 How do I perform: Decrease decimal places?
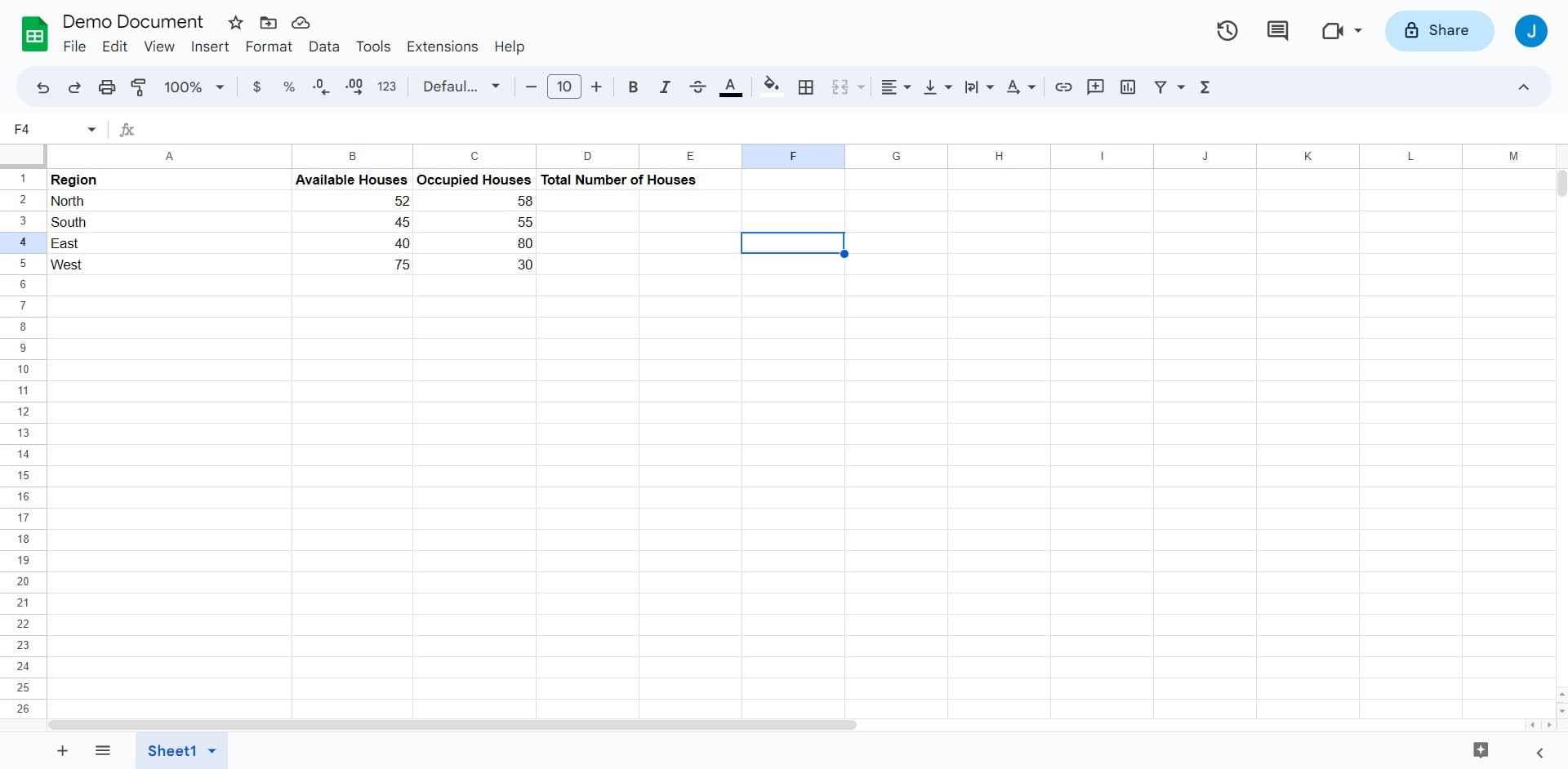click(320, 87)
